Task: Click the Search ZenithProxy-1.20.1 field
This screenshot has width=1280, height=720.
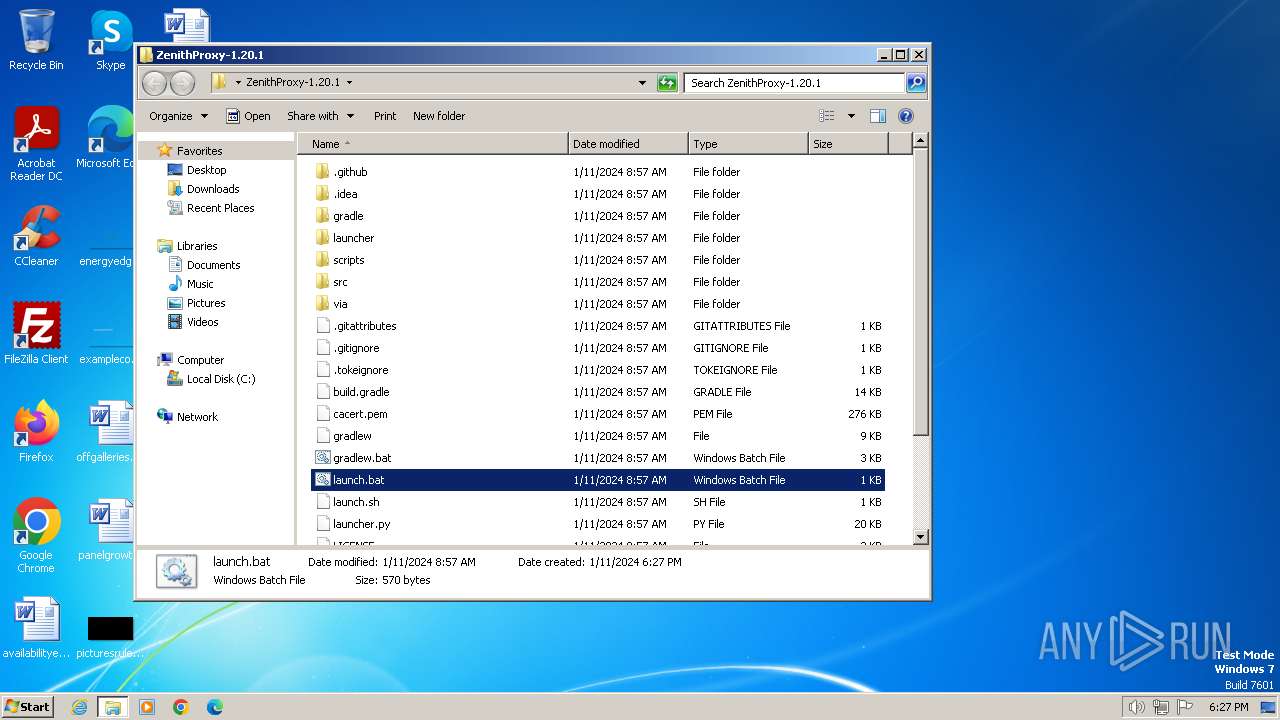Action: (795, 83)
